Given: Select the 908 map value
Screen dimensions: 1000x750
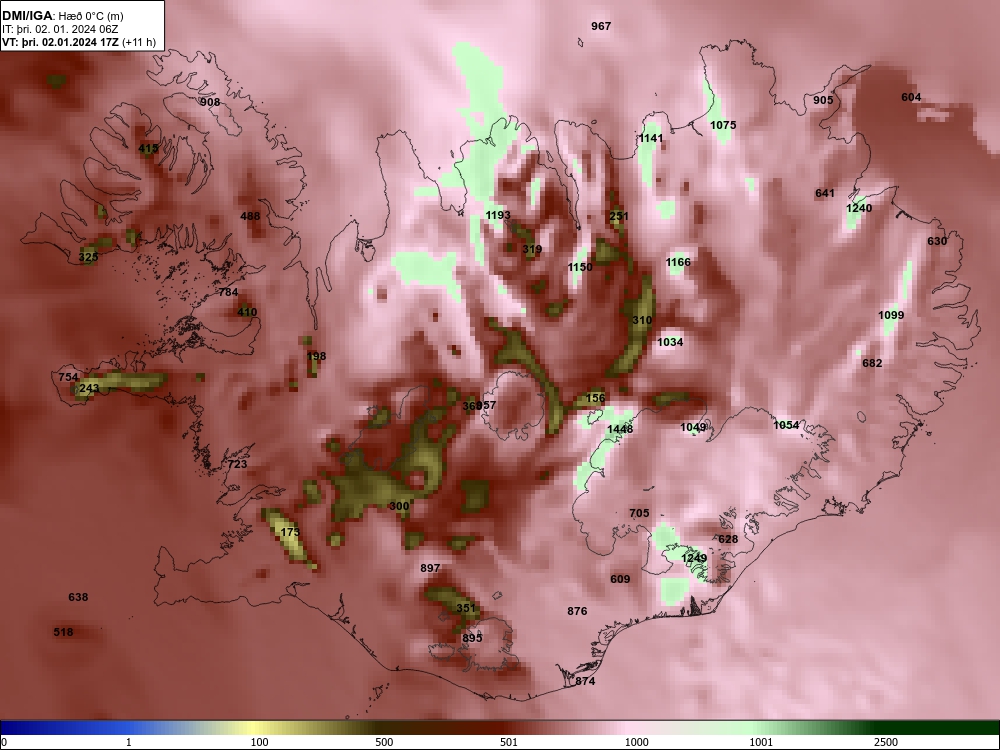Looking at the screenshot, I should (210, 102).
